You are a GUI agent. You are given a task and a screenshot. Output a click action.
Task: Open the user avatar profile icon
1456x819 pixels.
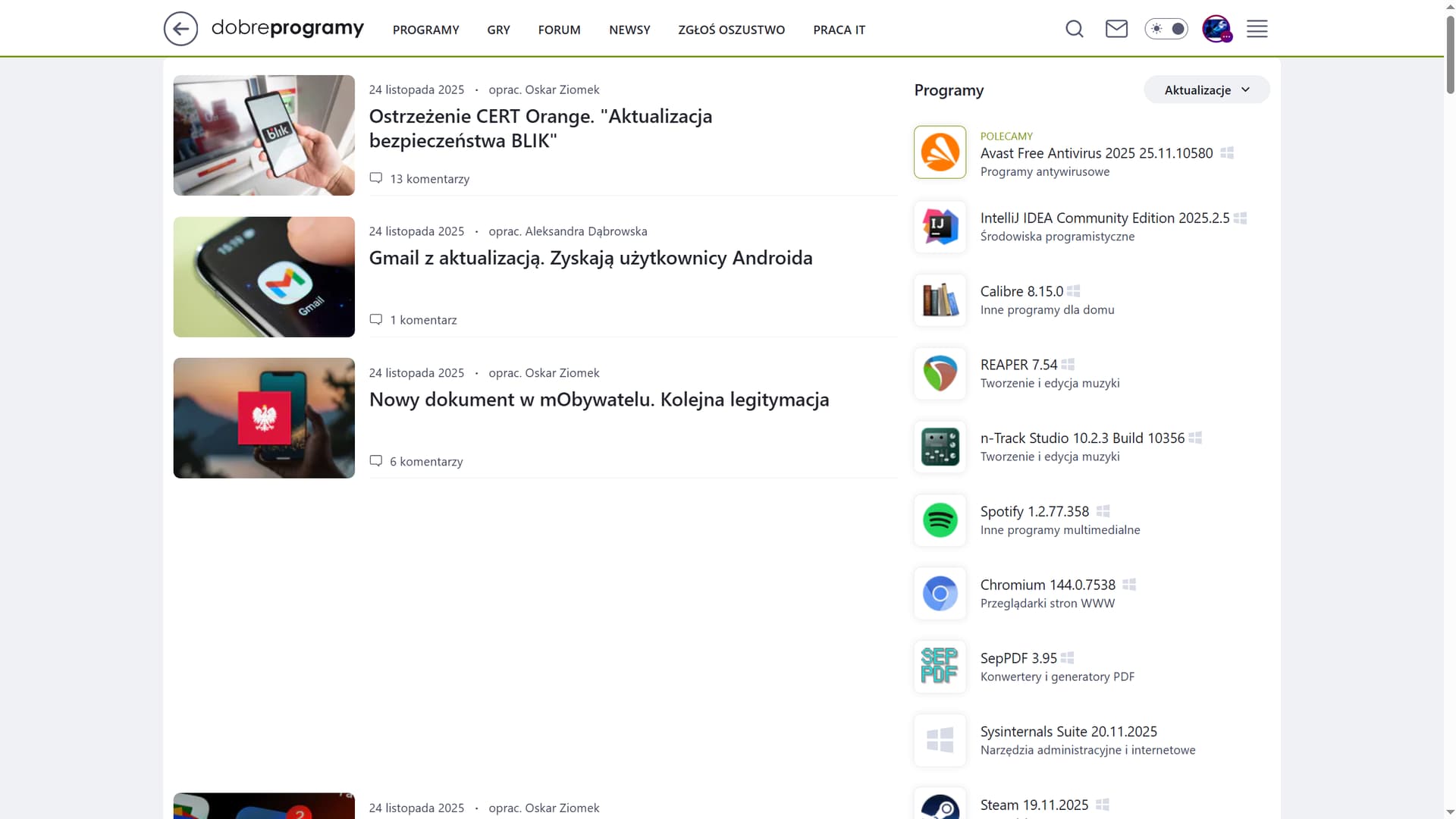(1216, 29)
